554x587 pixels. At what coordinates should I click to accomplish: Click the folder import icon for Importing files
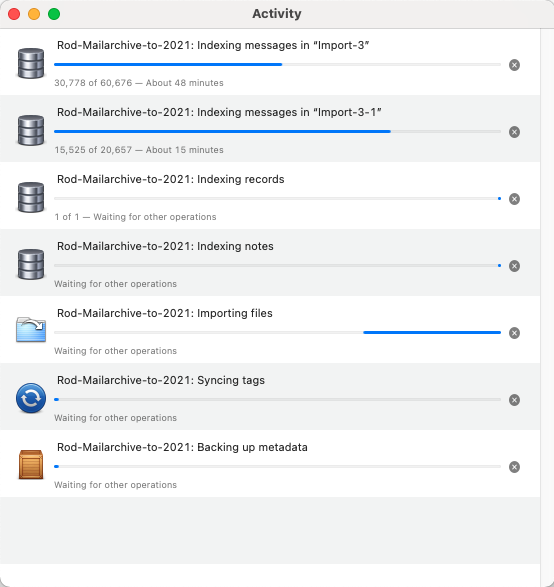31,329
